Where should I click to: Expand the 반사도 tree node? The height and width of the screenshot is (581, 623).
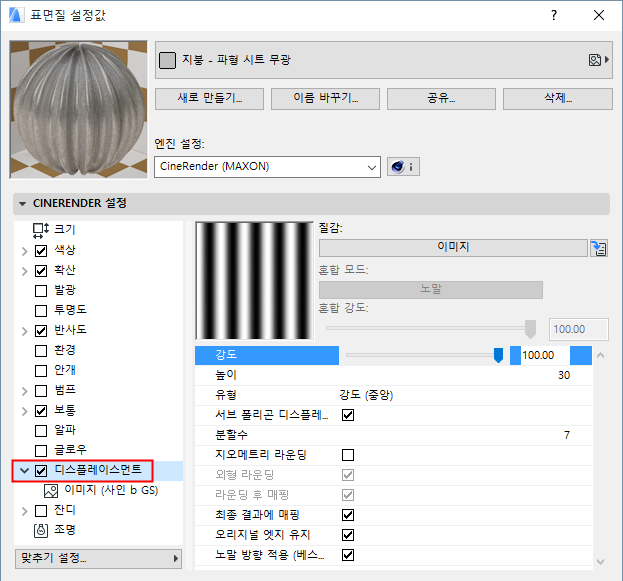click(24, 331)
